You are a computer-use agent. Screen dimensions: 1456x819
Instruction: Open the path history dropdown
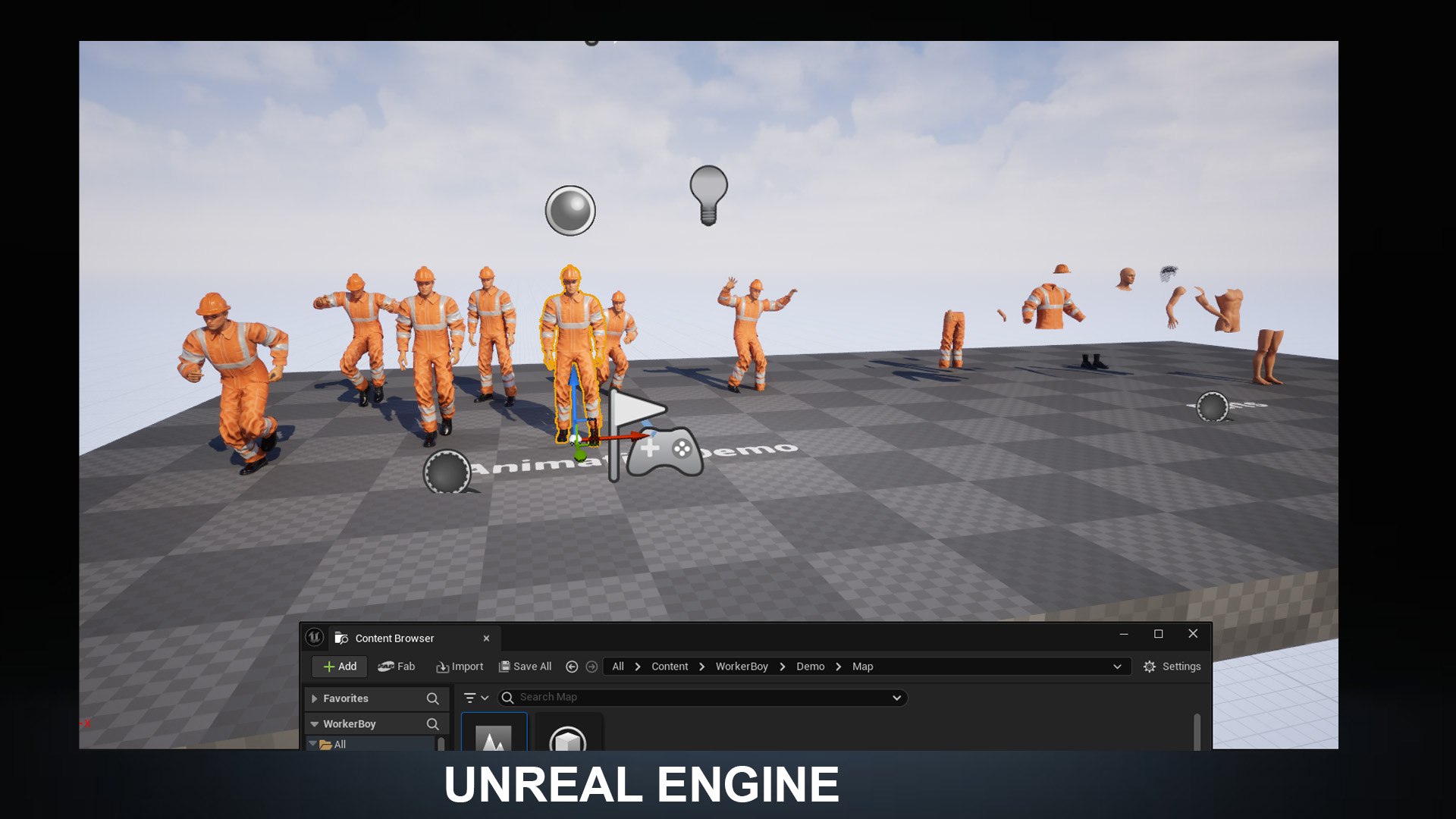[x=1117, y=667]
